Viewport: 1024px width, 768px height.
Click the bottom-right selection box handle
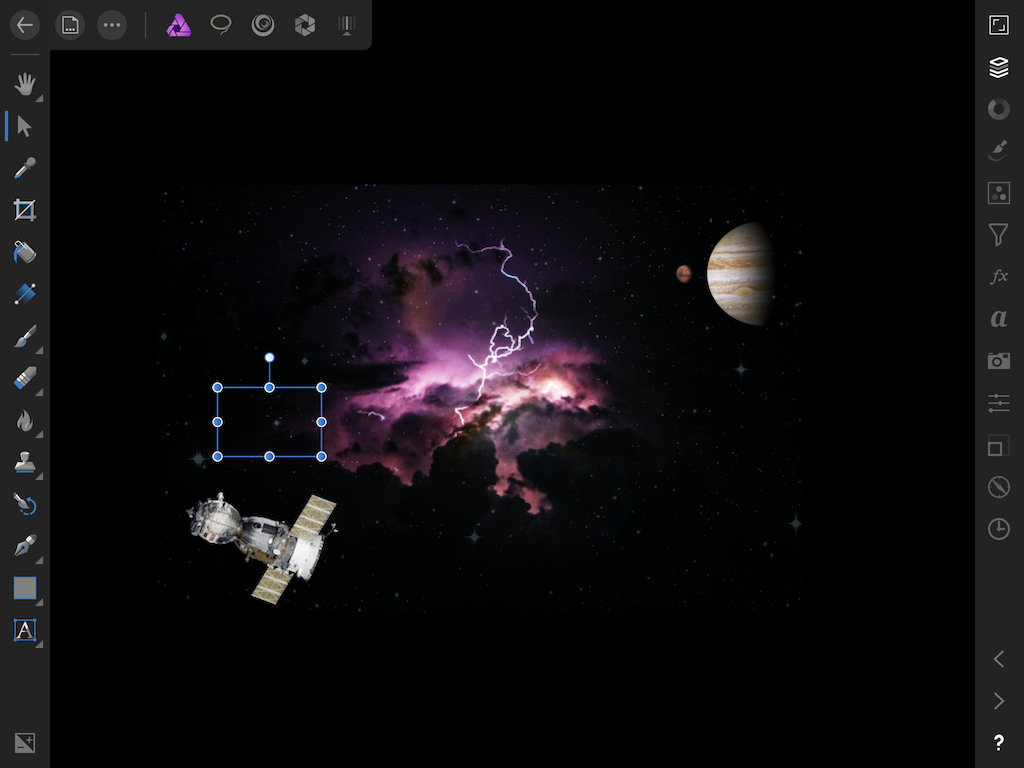tap(321, 456)
